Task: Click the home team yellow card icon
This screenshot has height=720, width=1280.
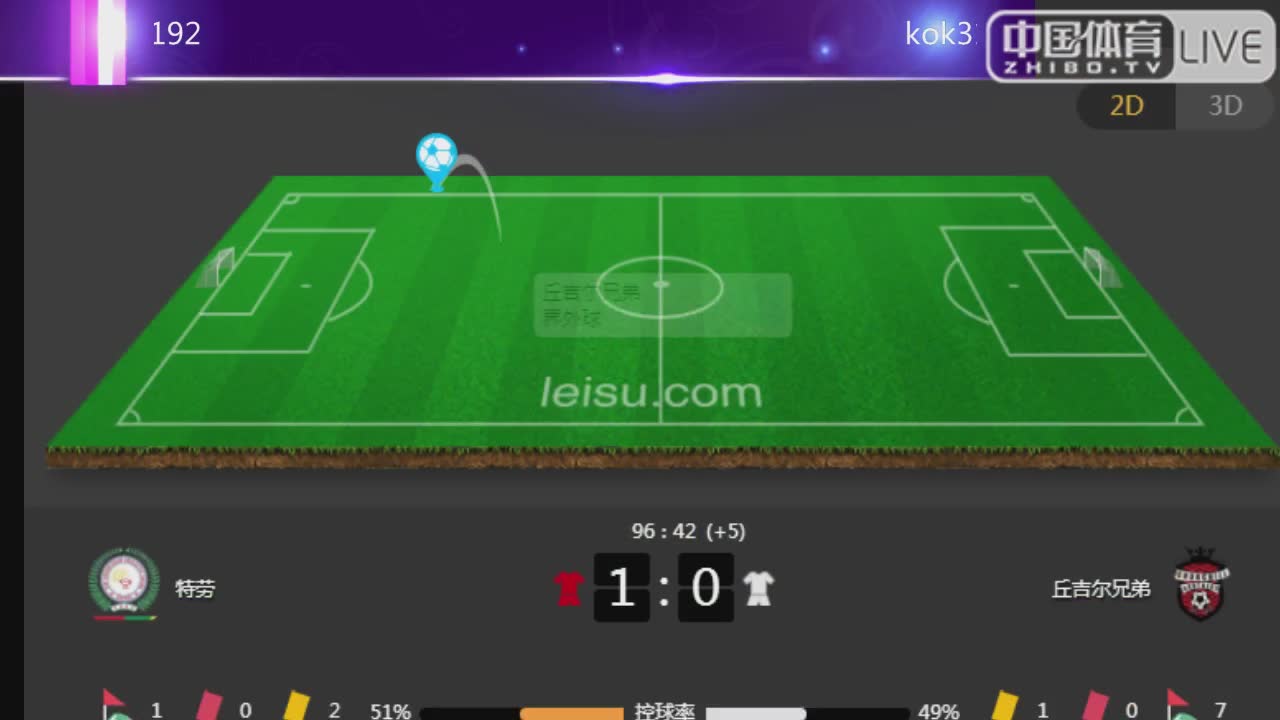Action: (x=295, y=706)
